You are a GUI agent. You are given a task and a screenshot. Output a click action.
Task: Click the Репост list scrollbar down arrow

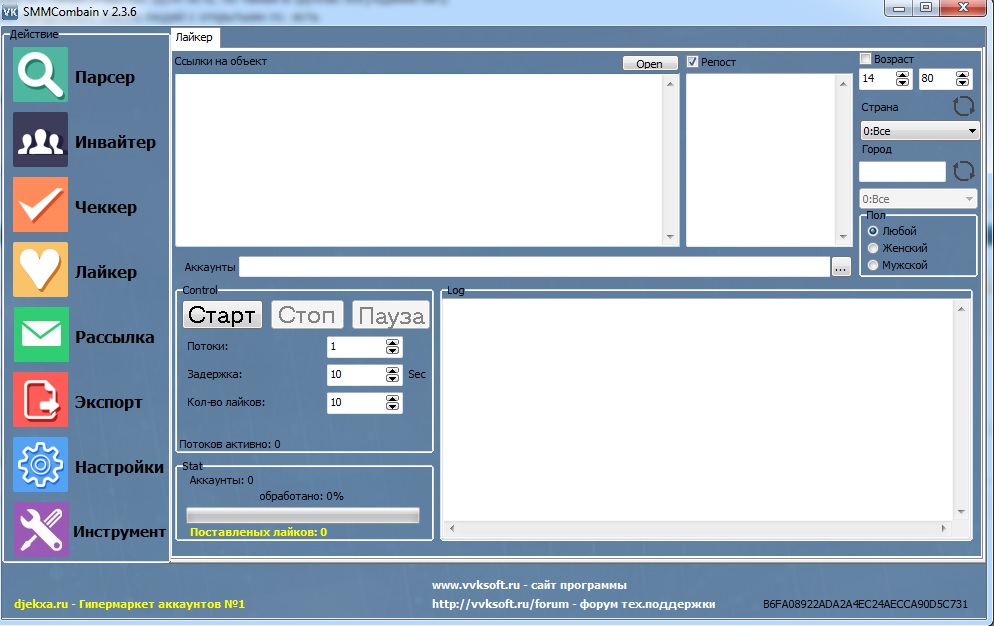[842, 237]
